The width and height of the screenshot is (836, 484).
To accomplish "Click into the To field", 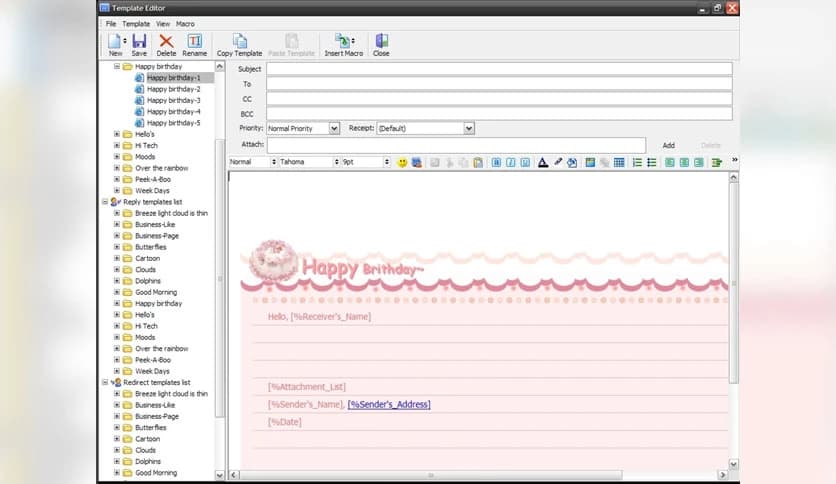I will pos(499,84).
